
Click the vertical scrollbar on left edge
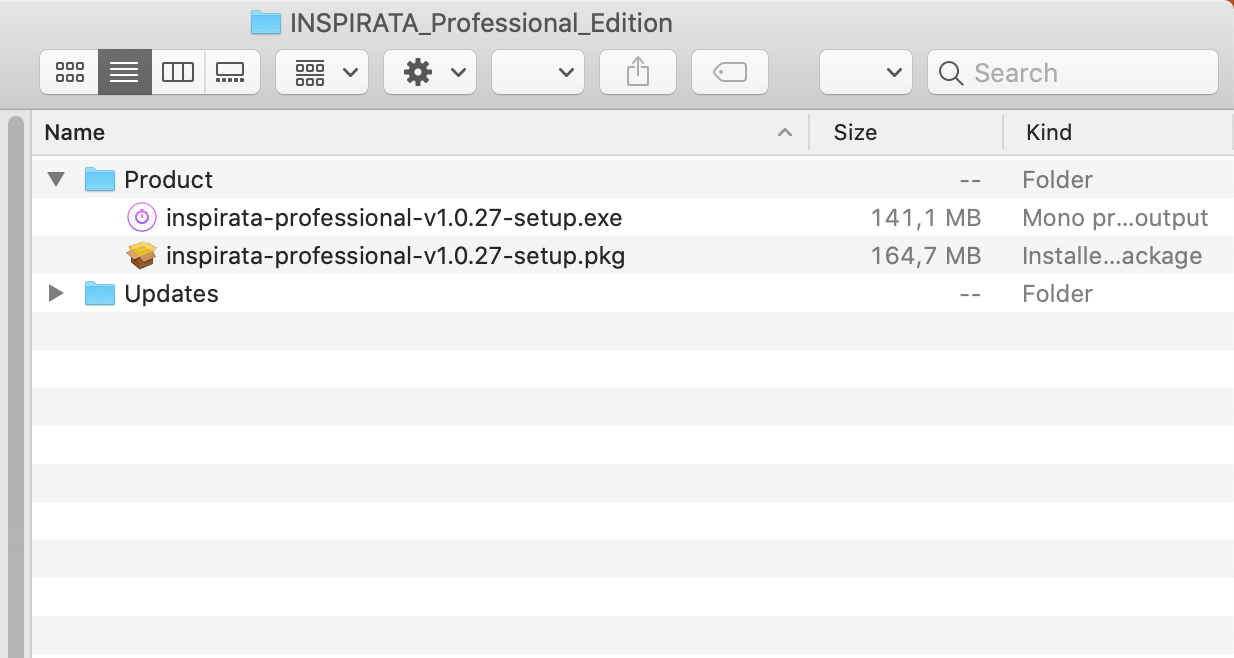15,386
